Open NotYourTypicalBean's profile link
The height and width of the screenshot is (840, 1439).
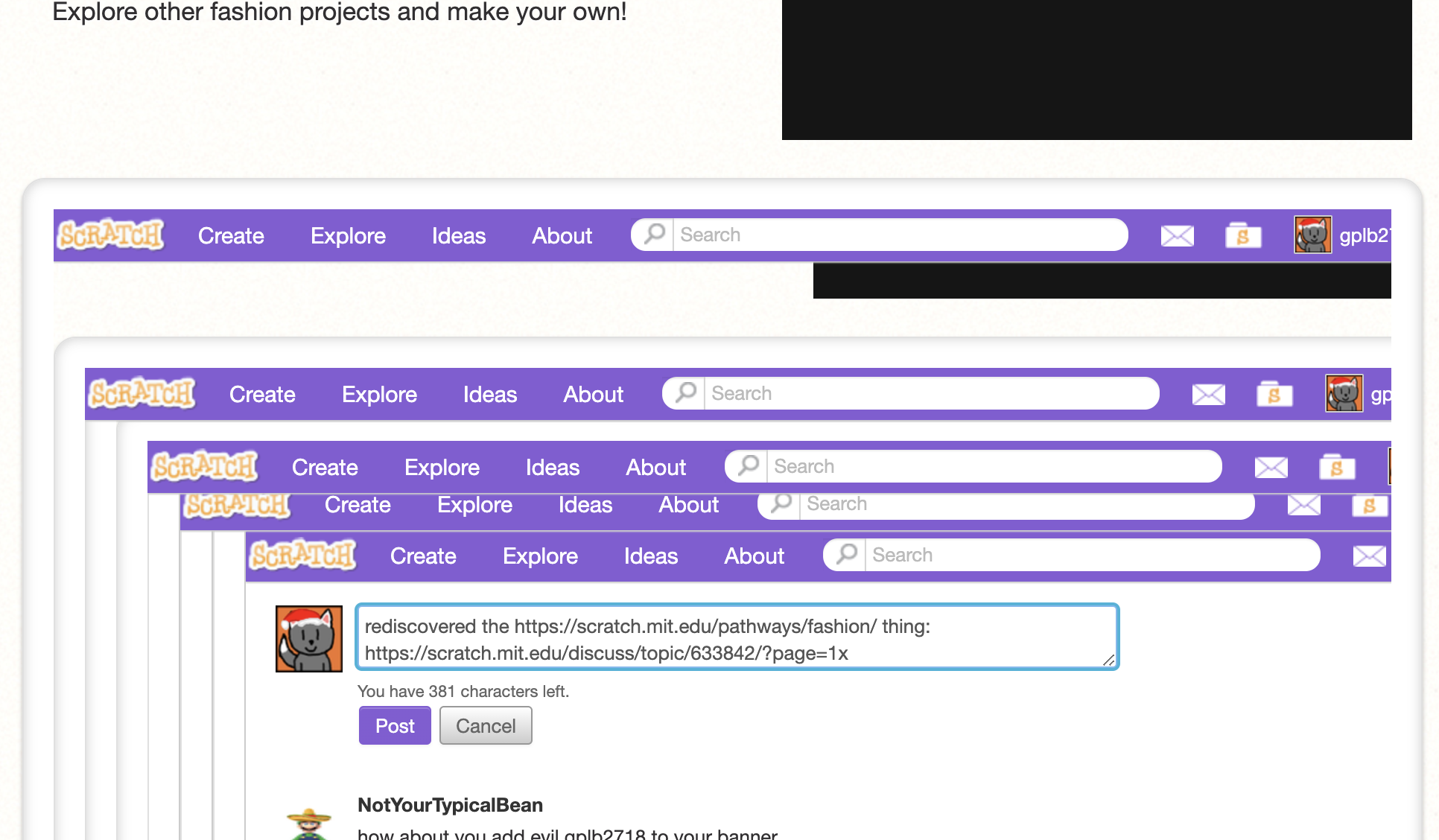click(450, 805)
